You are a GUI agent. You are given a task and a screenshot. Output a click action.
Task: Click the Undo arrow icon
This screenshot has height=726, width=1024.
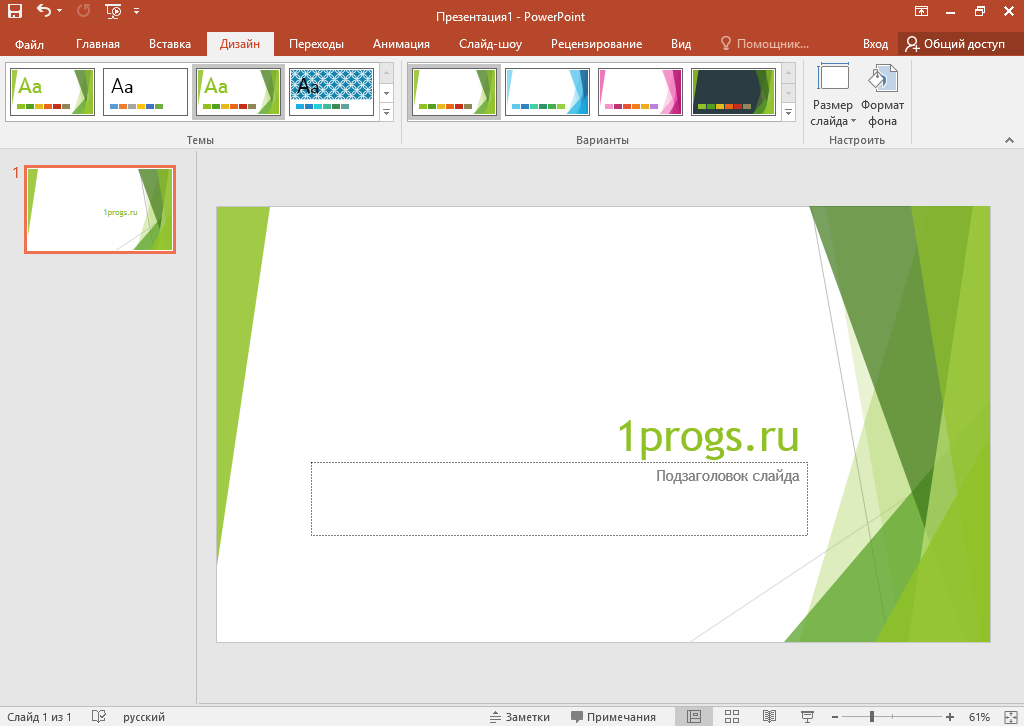(x=44, y=10)
